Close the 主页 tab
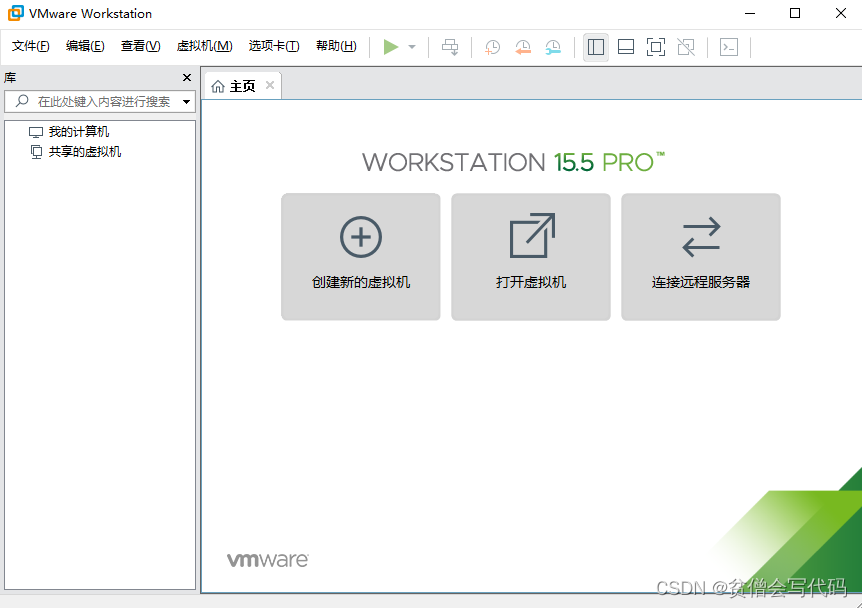Viewport: 862px width, 608px height. tap(270, 85)
